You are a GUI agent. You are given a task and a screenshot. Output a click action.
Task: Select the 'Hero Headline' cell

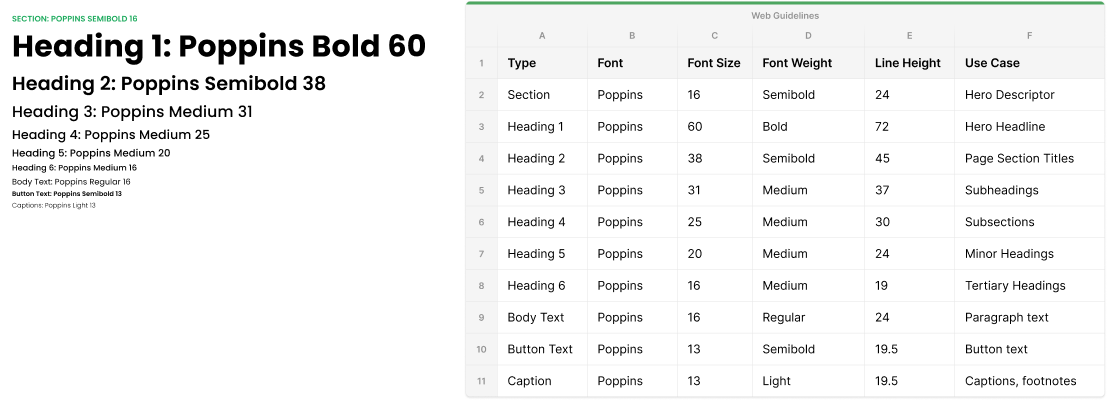click(1004, 127)
